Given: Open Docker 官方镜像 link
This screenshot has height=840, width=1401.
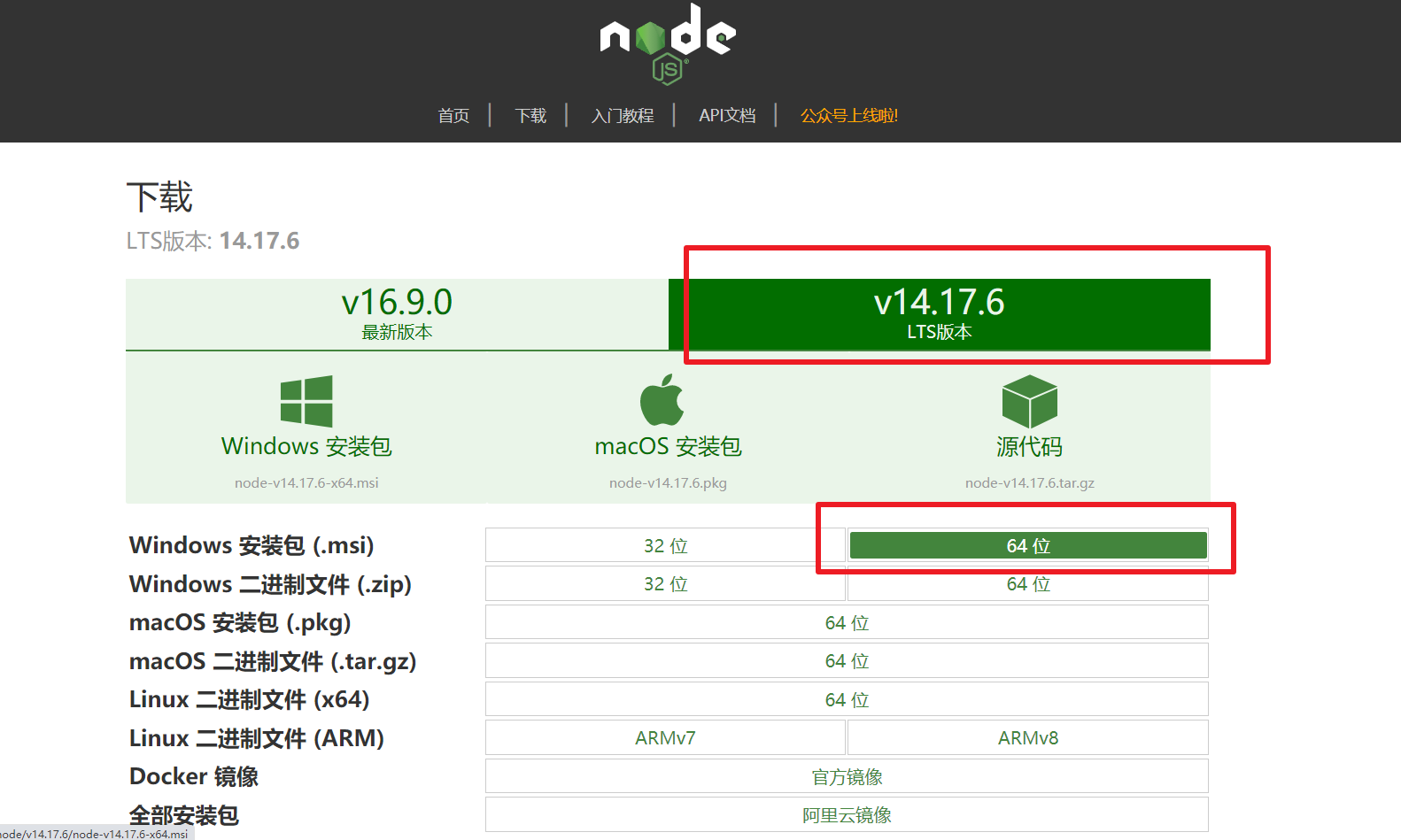Looking at the screenshot, I should tap(847, 776).
